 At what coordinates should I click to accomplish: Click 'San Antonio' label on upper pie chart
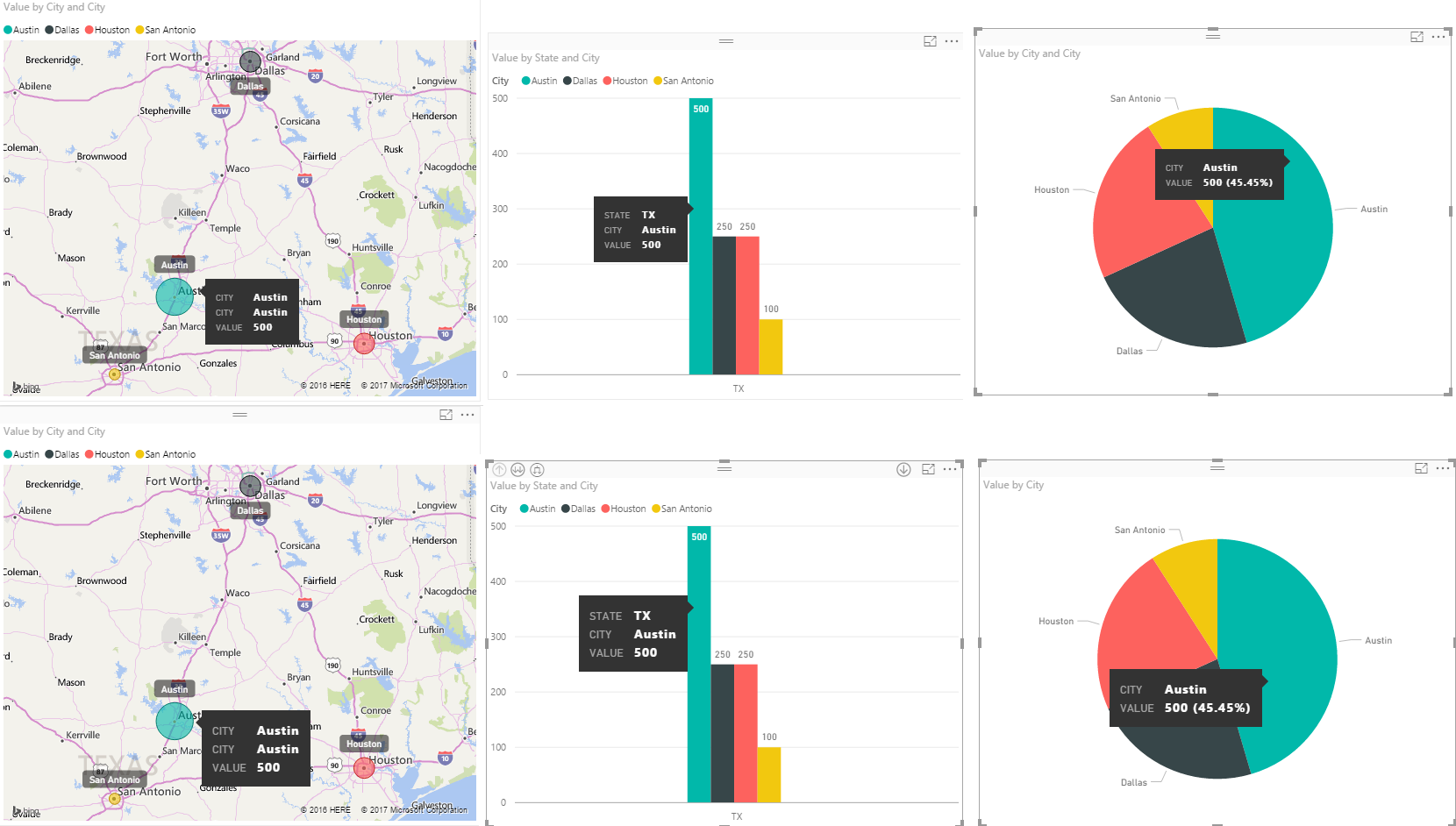[x=1135, y=99]
